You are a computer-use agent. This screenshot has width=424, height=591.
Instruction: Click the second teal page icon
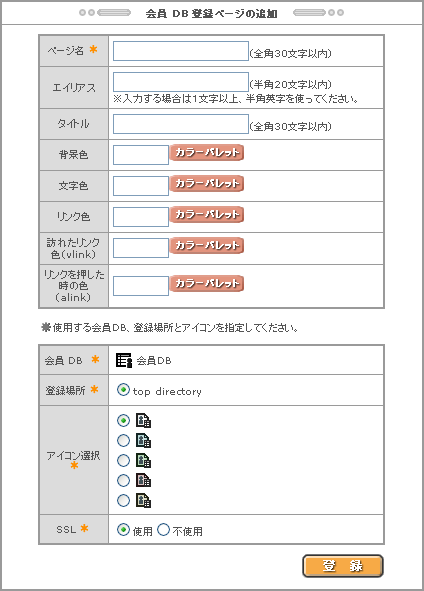click(143, 441)
